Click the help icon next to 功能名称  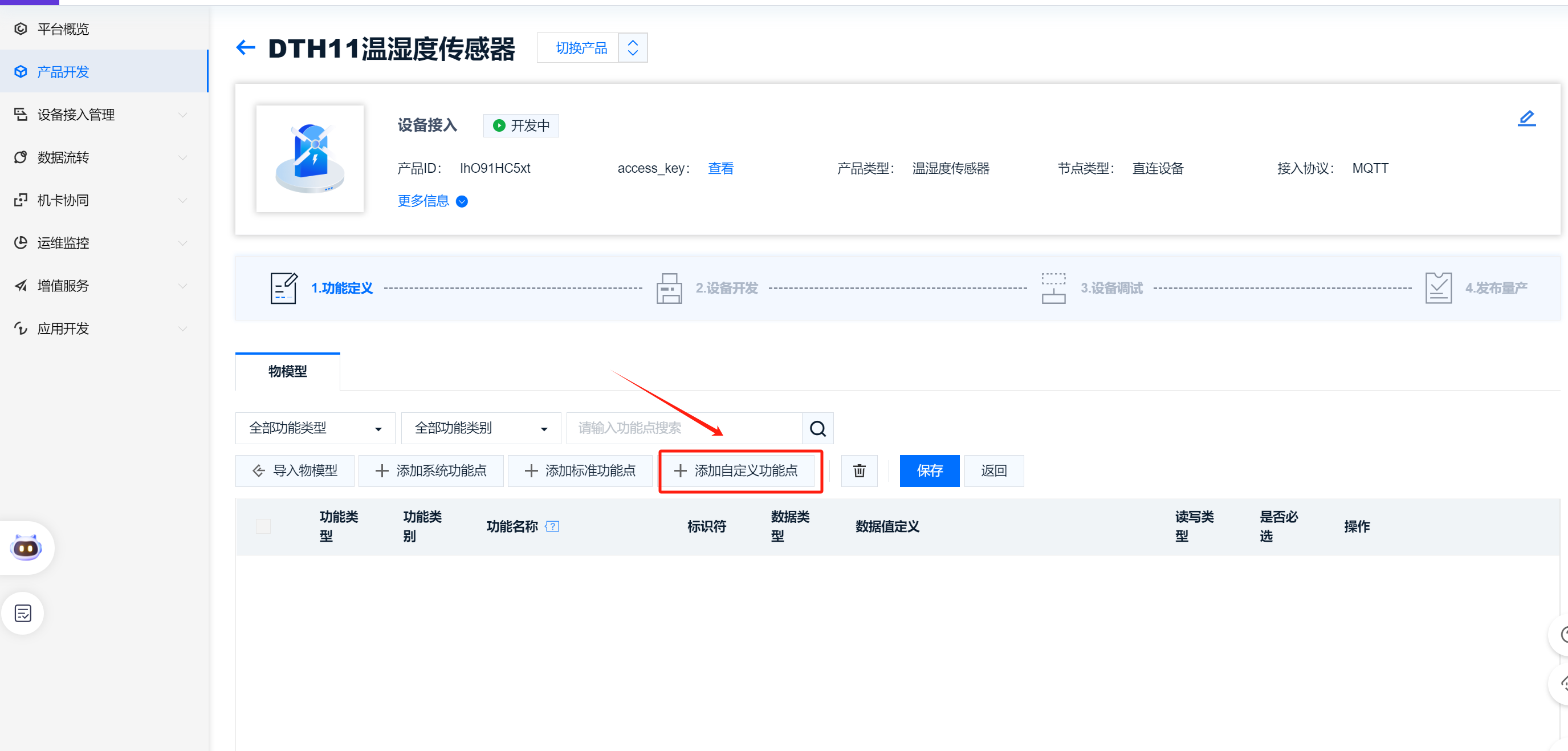(x=552, y=526)
